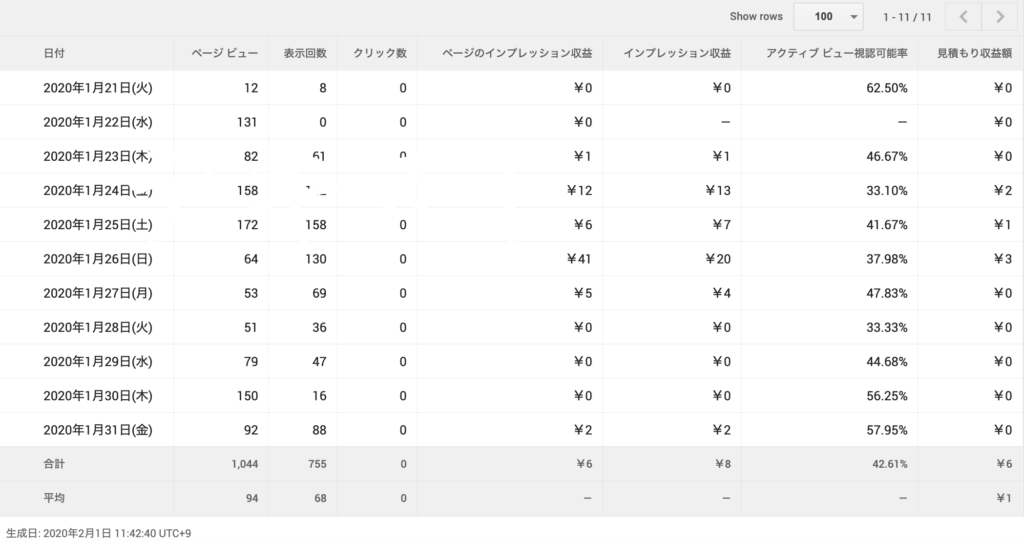Click impressions value 130 on January 26
This screenshot has width=1024, height=543.
click(x=315, y=259)
